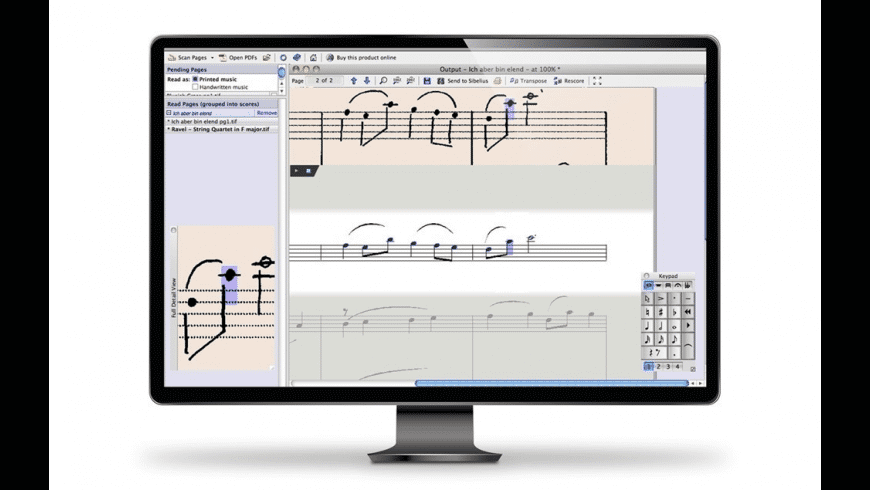Image resolution: width=870 pixels, height=490 pixels.
Task: Click the Open PDFs button
Action: coord(238,57)
